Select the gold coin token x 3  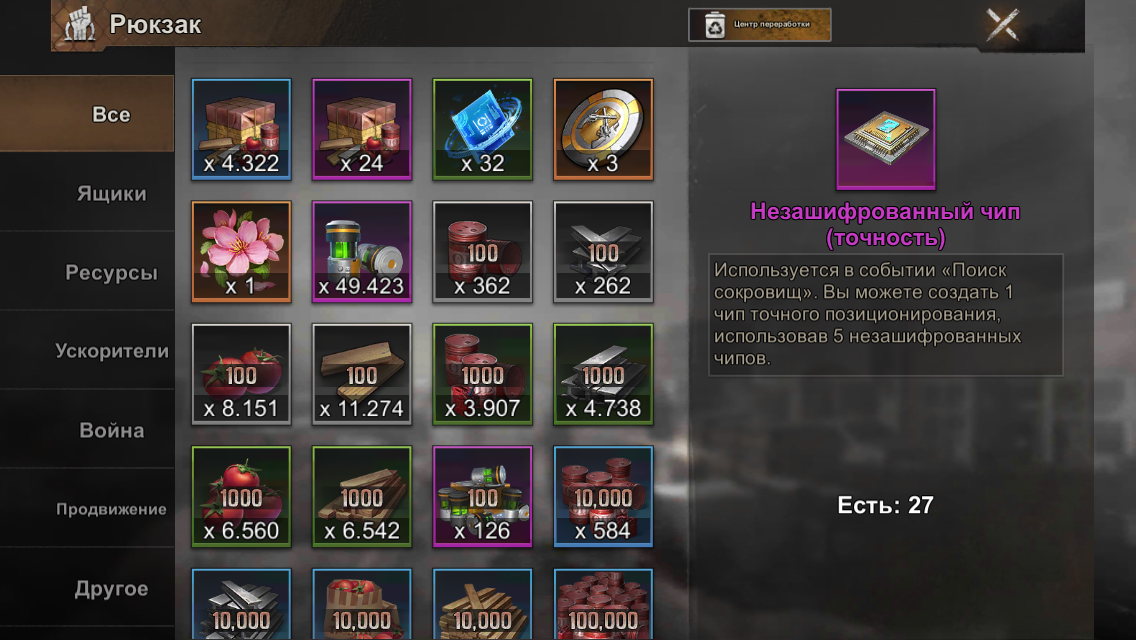(x=603, y=129)
